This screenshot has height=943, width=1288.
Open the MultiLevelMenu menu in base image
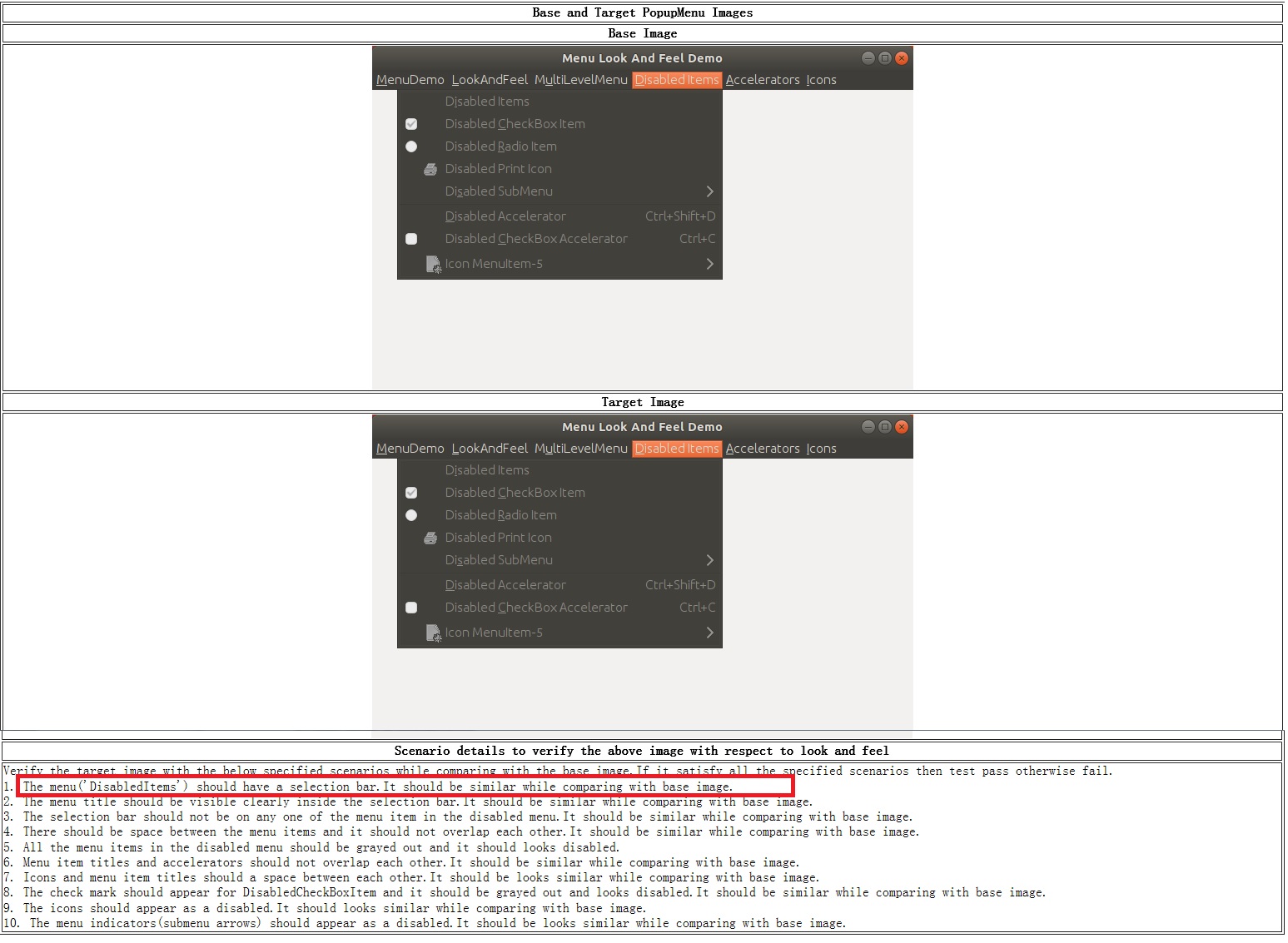pos(580,80)
